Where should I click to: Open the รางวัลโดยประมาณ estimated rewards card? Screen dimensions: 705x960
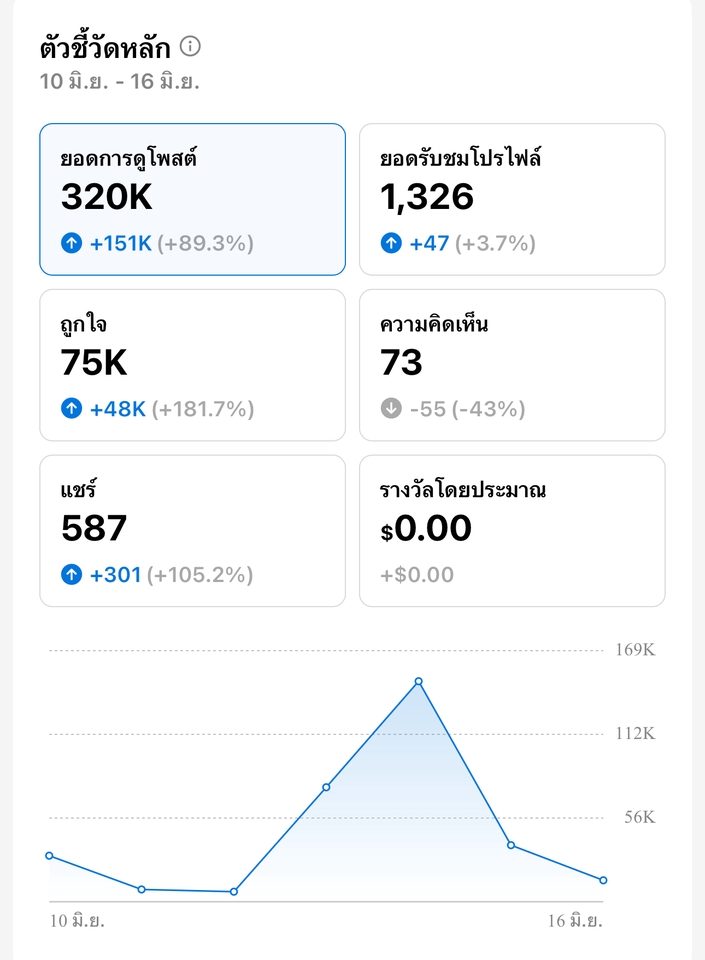coord(511,530)
